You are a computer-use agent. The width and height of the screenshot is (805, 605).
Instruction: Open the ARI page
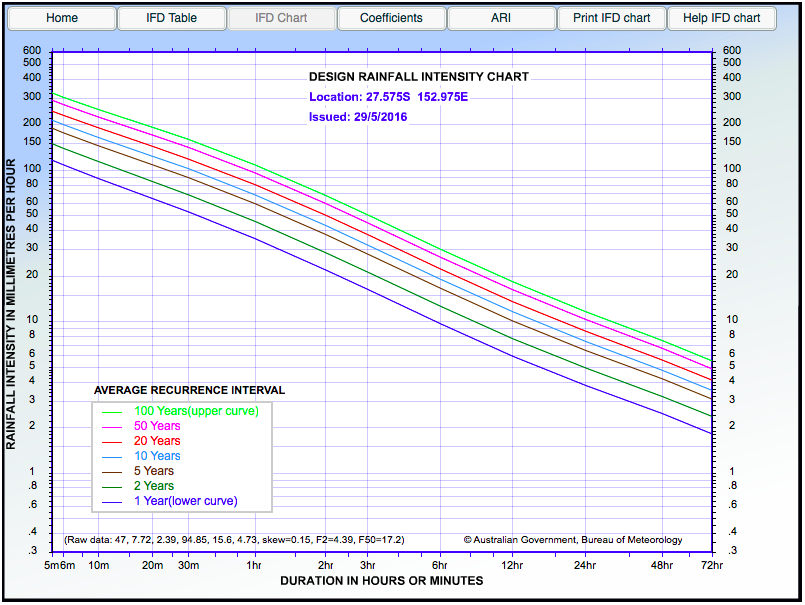coord(501,17)
